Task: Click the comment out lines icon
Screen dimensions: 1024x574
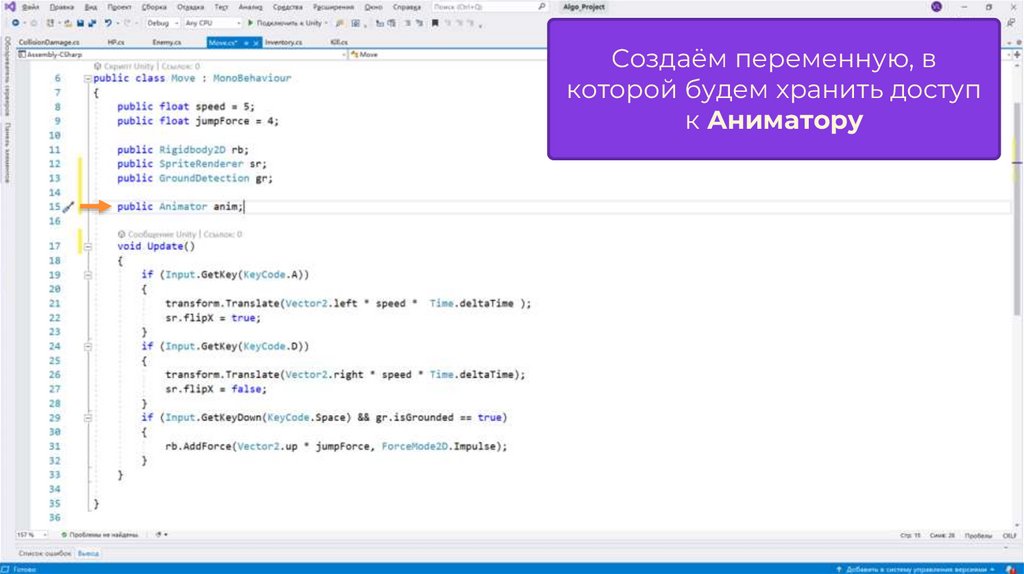Action: click(x=407, y=23)
